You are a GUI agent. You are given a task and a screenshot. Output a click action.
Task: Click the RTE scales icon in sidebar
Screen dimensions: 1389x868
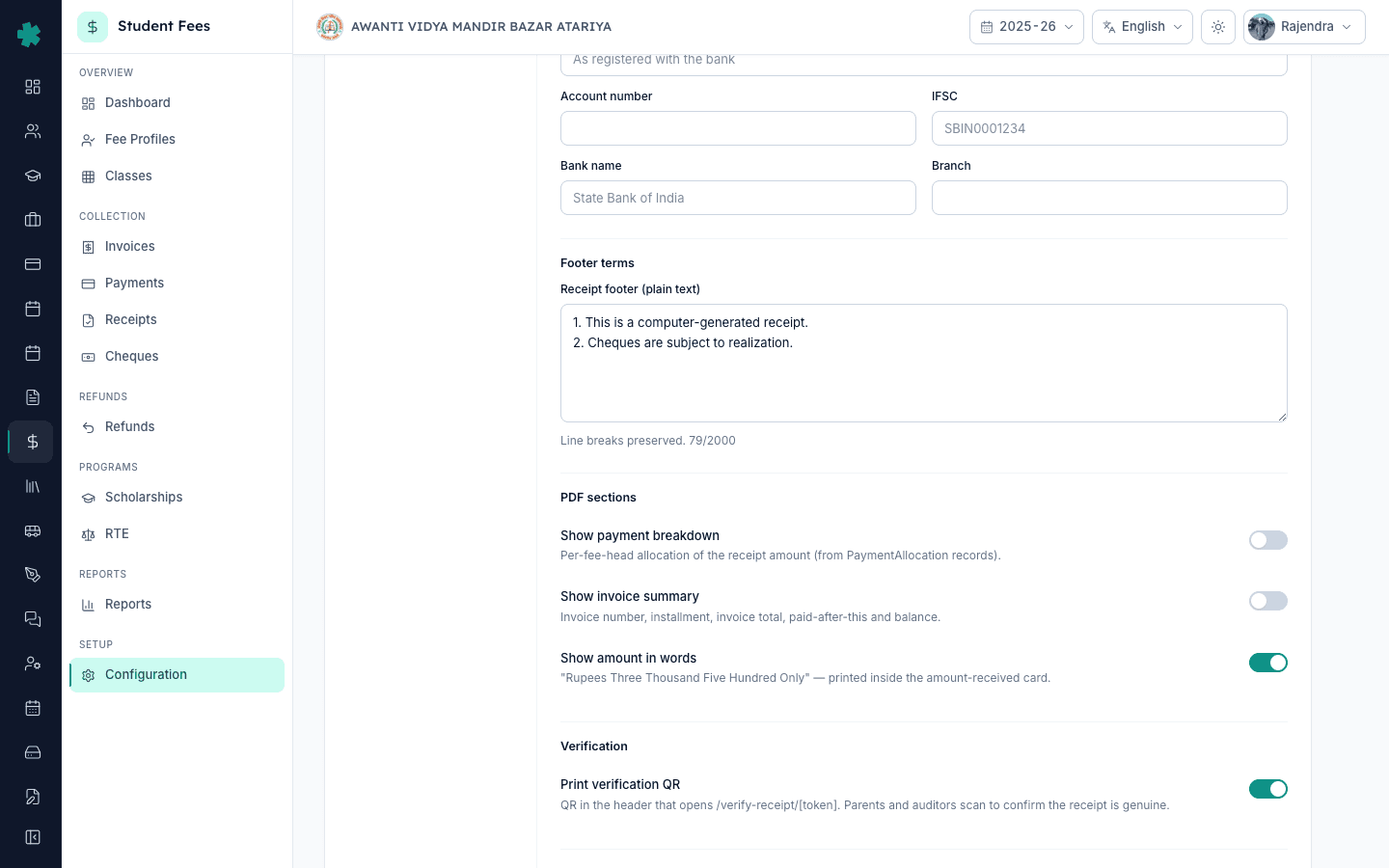click(88, 534)
